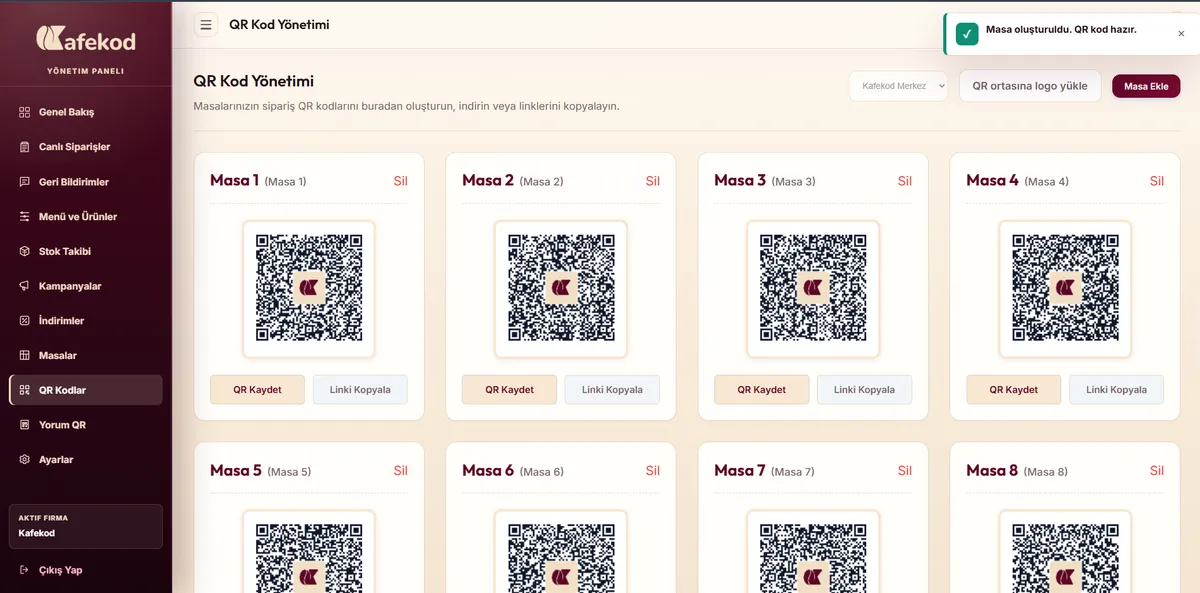Click the Masa Ekle button

1146,86
